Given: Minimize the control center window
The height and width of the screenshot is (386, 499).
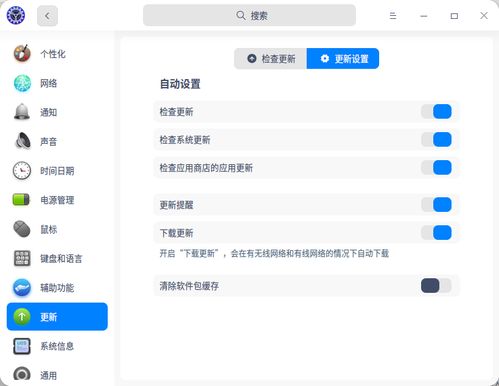Looking at the screenshot, I should (424, 16).
